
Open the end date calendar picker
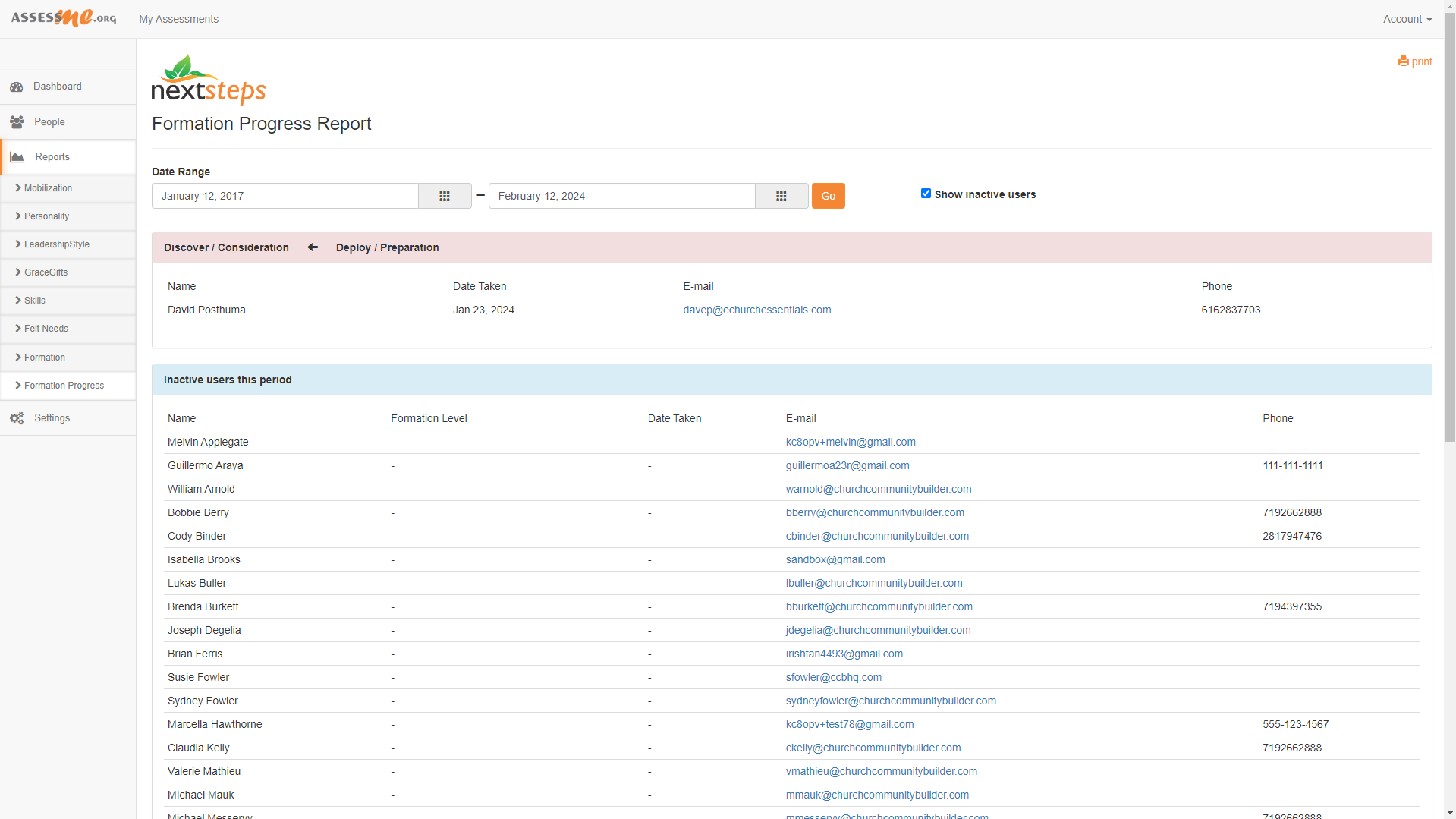(x=781, y=196)
